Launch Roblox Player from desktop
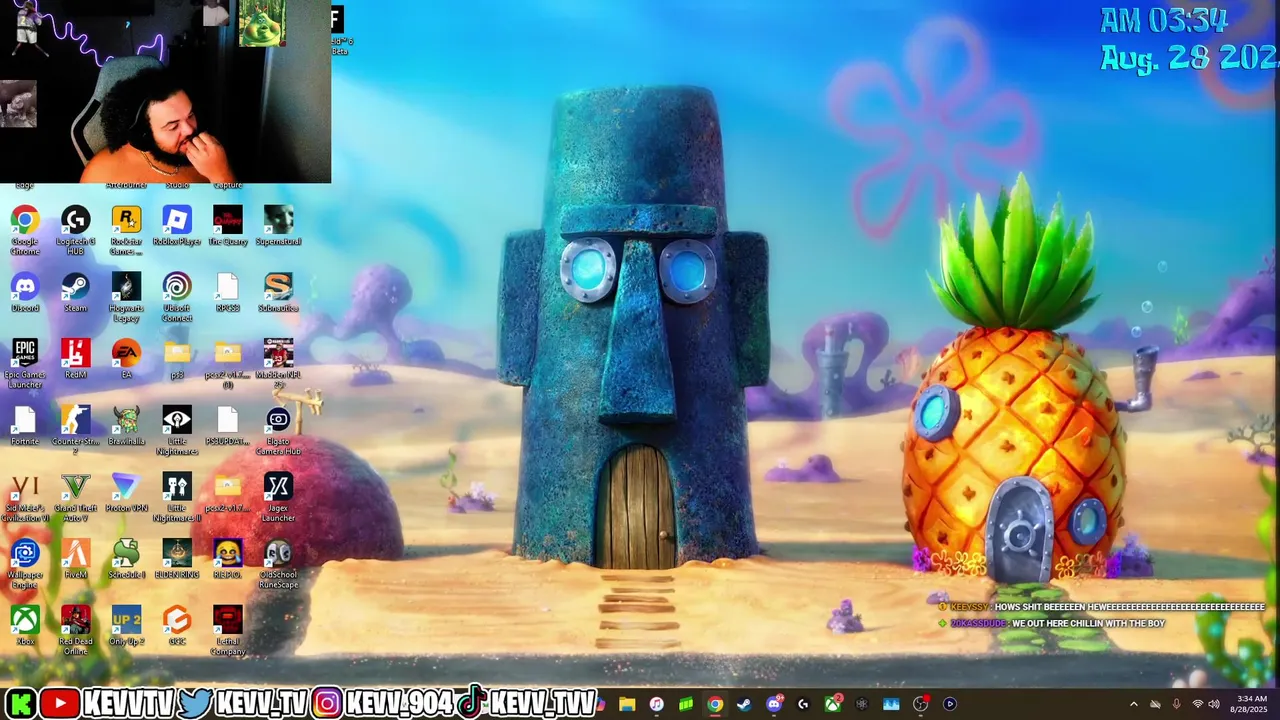This screenshot has height=720, width=1280. pyautogui.click(x=177, y=226)
